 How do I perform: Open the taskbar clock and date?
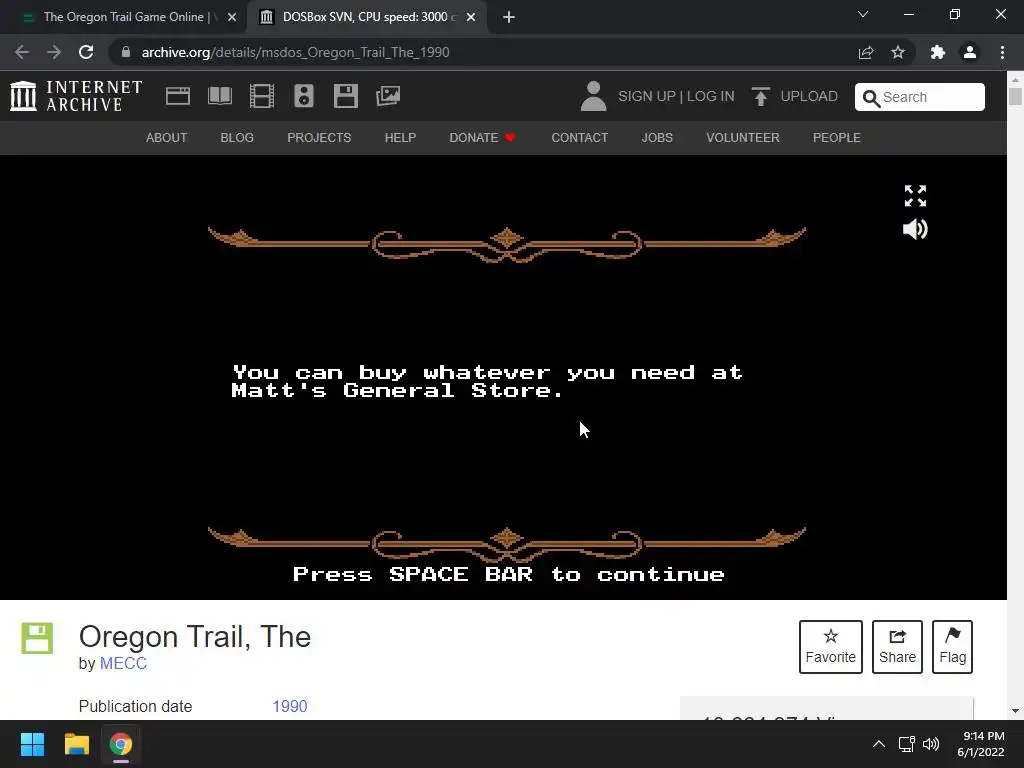tap(981, 744)
